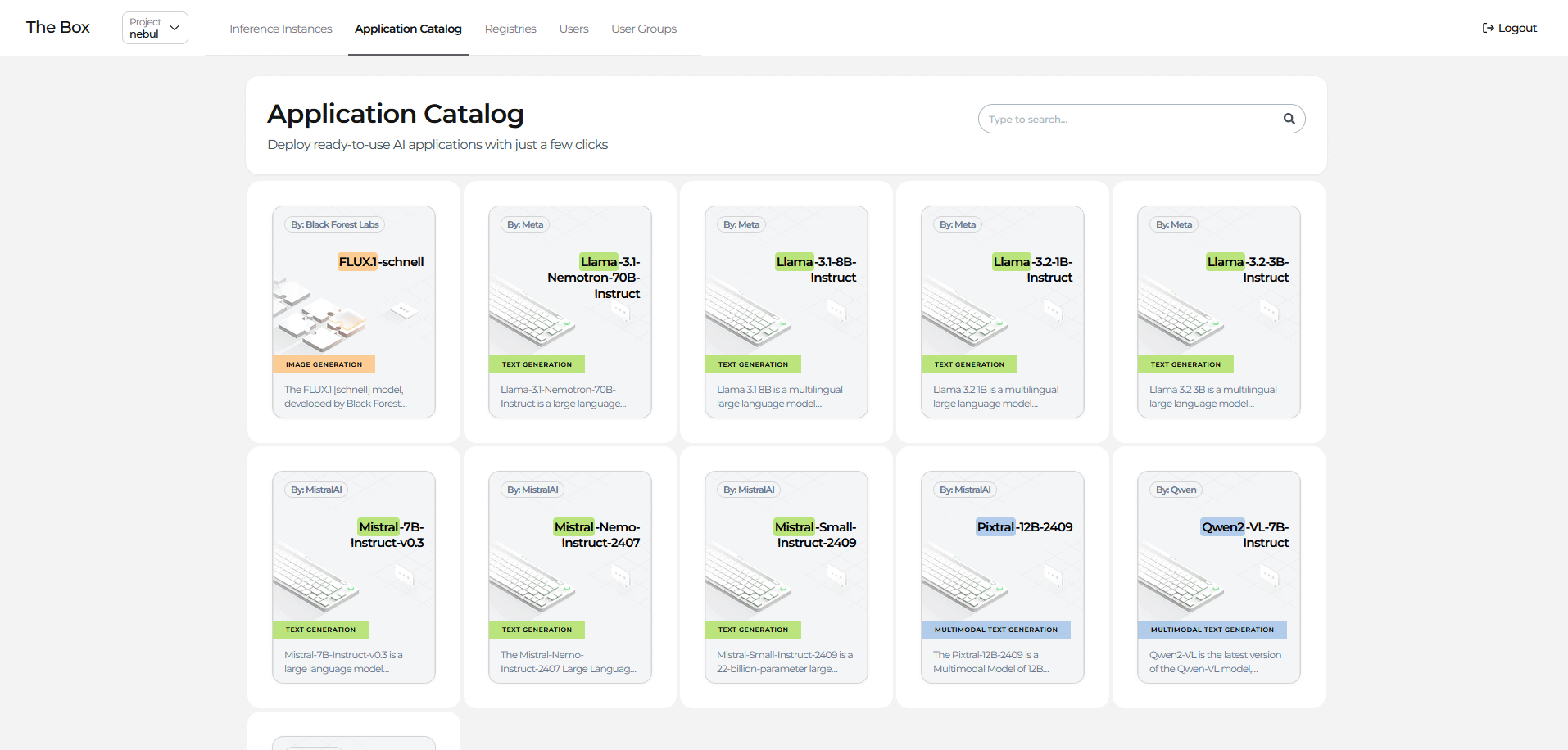1568x750 pixels.
Task: Click the Users navigation link
Action: click(573, 28)
